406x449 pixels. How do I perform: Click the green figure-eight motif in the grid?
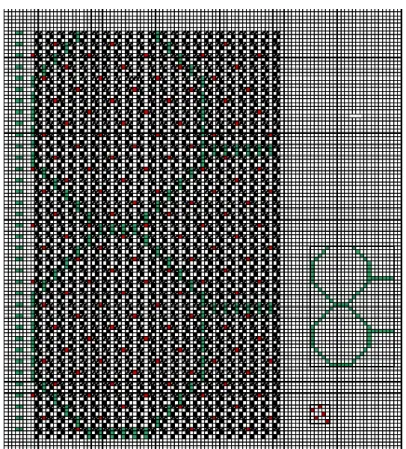352,307
